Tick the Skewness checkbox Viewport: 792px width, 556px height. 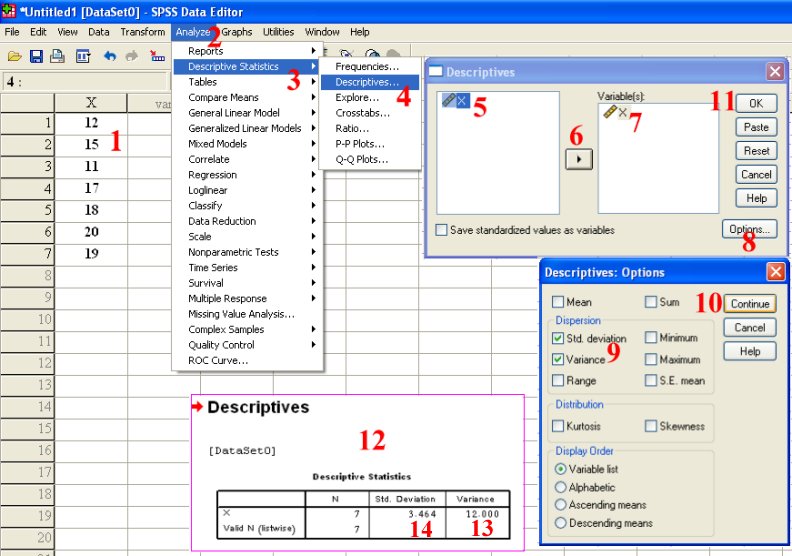pos(651,426)
